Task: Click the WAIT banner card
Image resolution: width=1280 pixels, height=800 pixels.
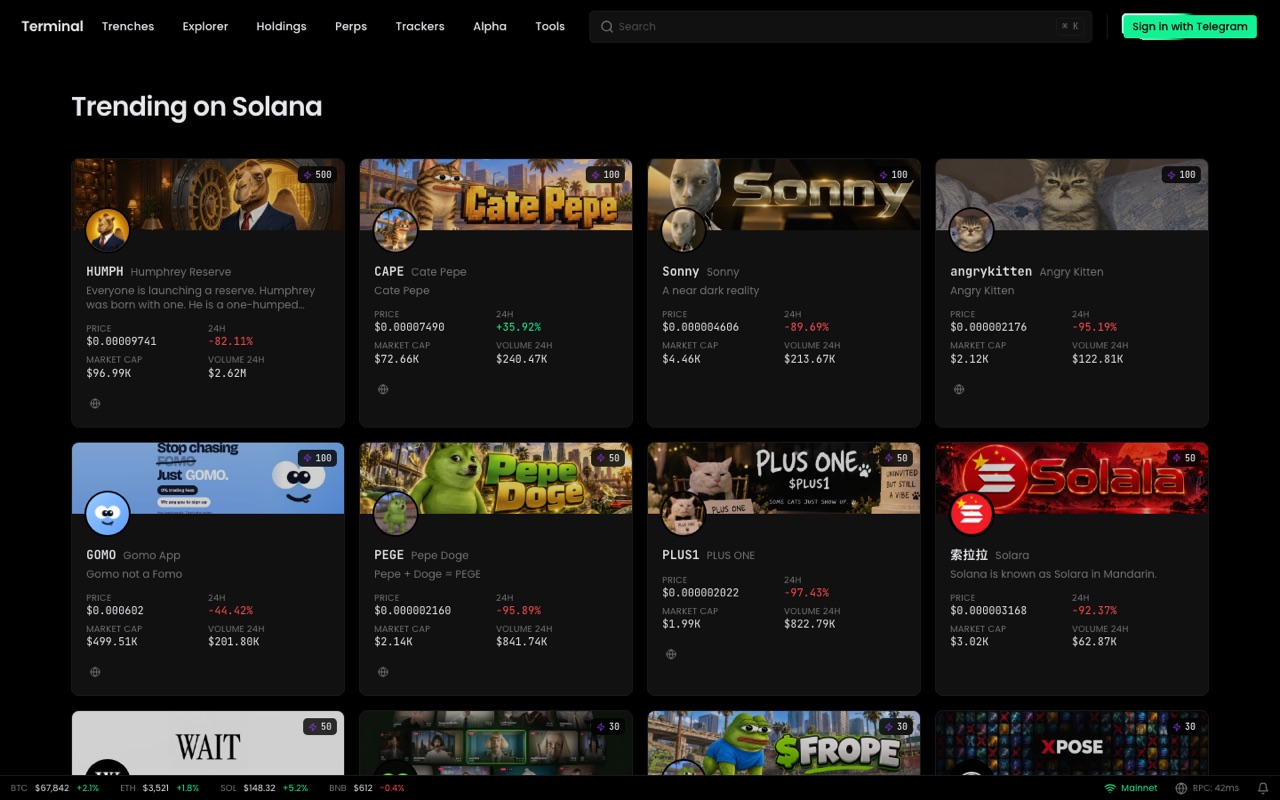Action: (208, 743)
